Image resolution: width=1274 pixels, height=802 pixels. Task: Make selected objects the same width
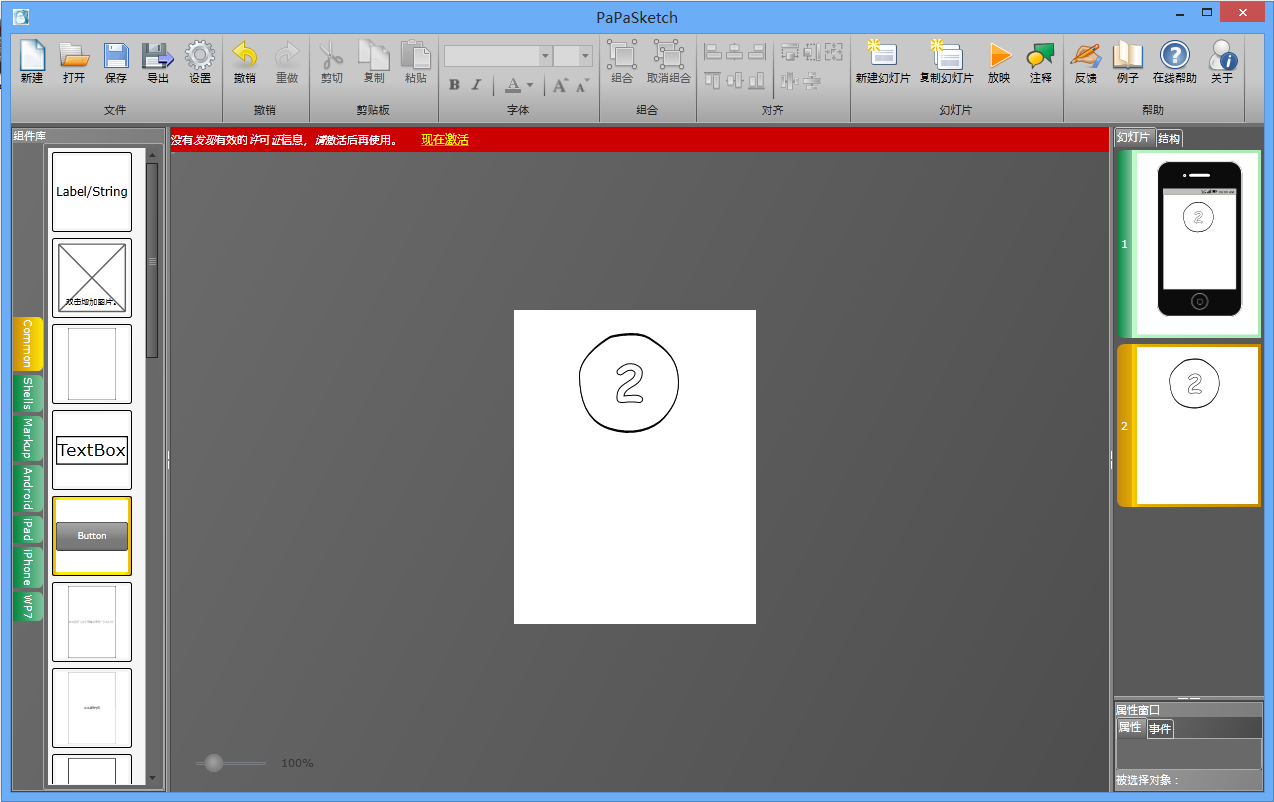(x=790, y=52)
